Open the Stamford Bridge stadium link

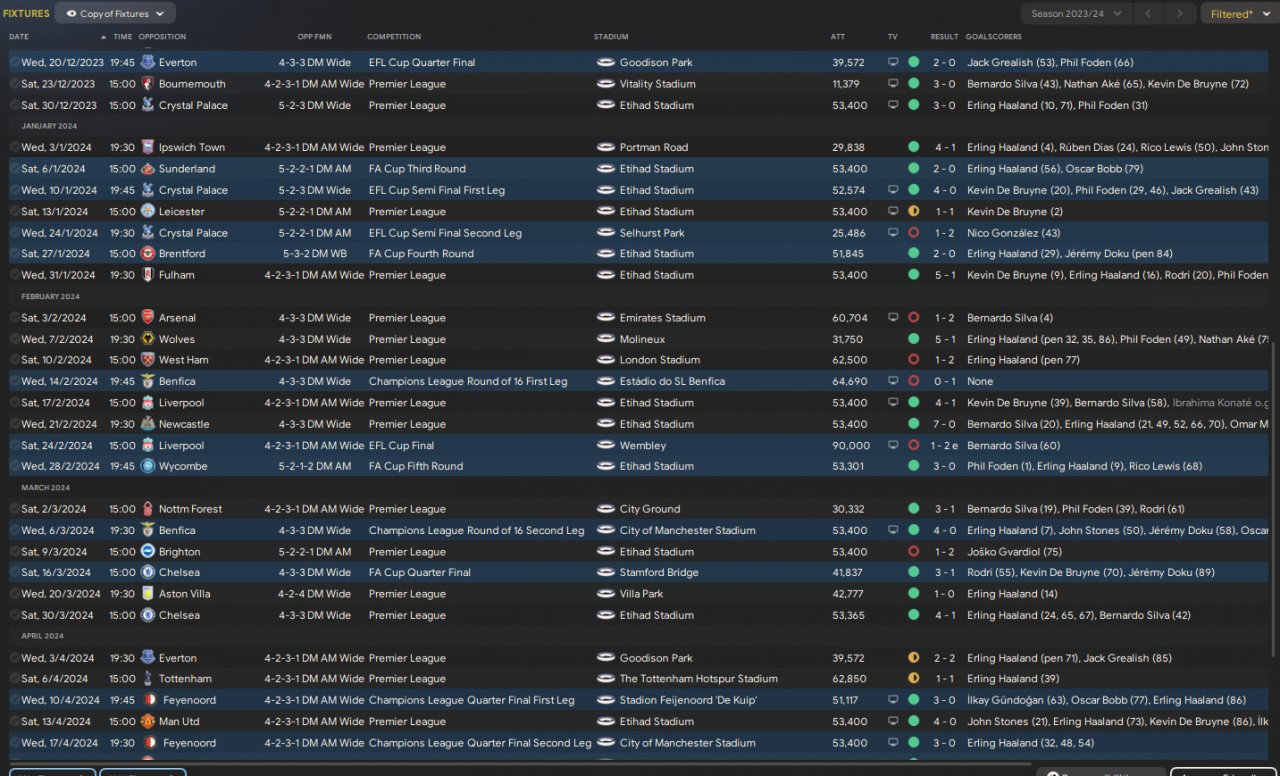pos(659,573)
